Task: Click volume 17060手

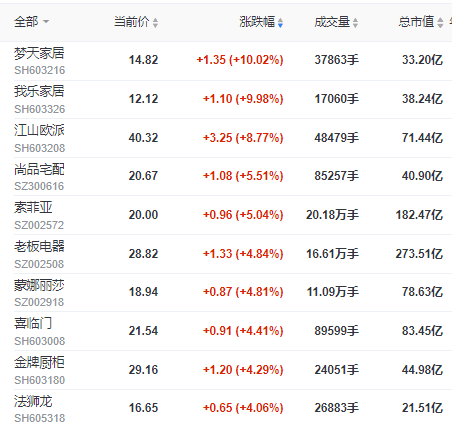Action: pyautogui.click(x=336, y=99)
